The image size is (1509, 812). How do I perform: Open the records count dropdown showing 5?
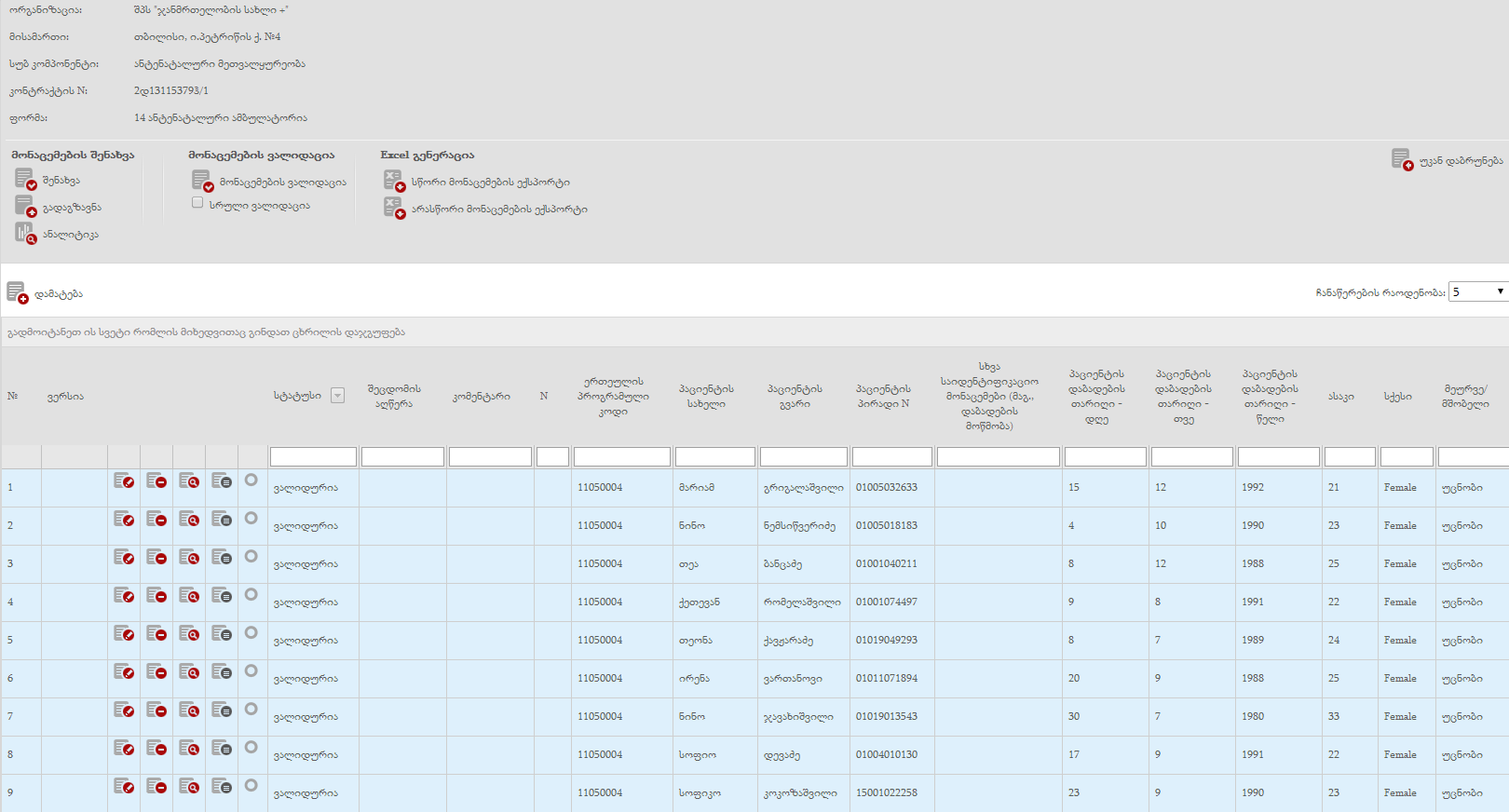click(1477, 292)
